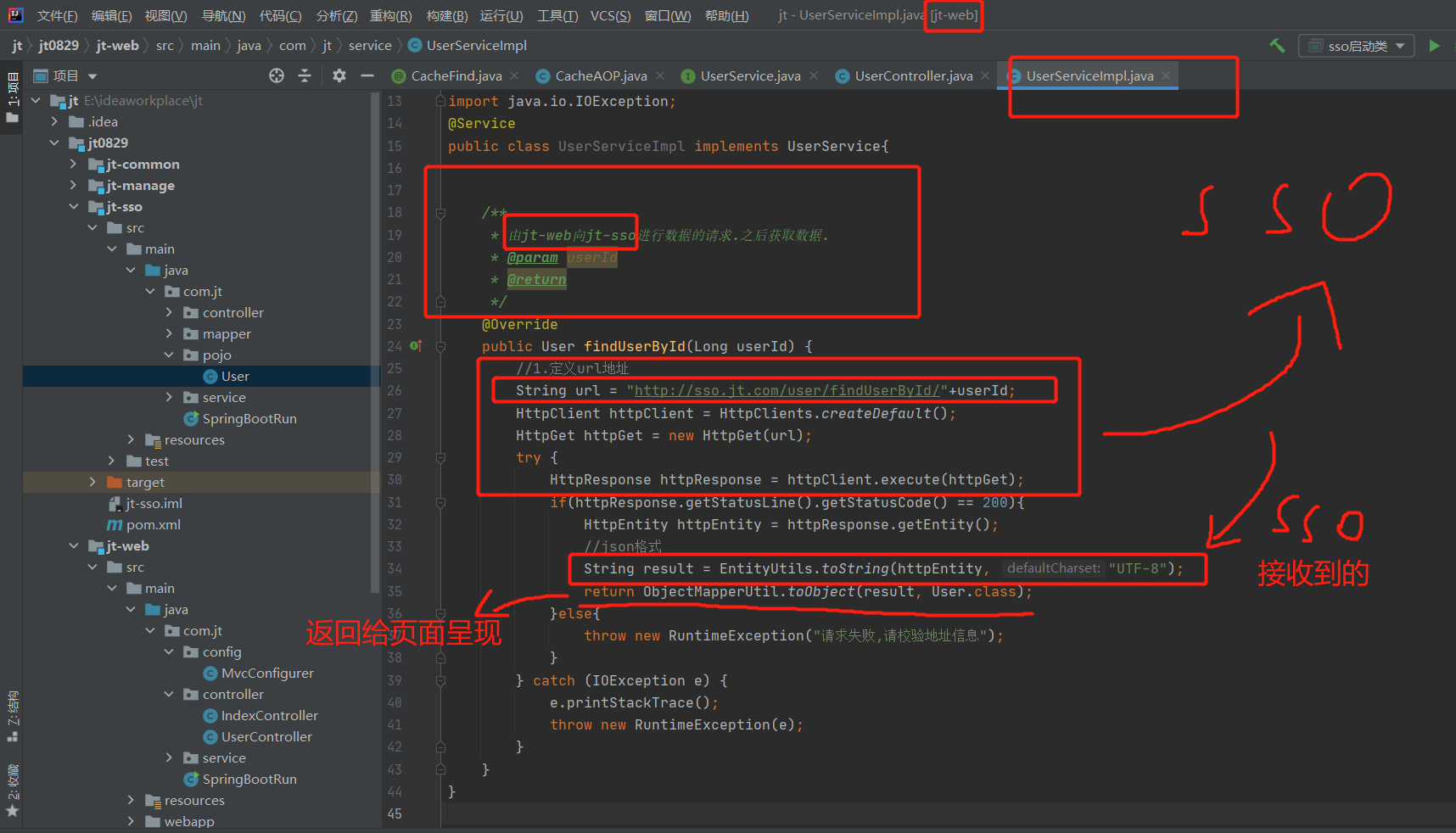Close the UserService.java tab
1456x833 pixels.
coord(814,76)
